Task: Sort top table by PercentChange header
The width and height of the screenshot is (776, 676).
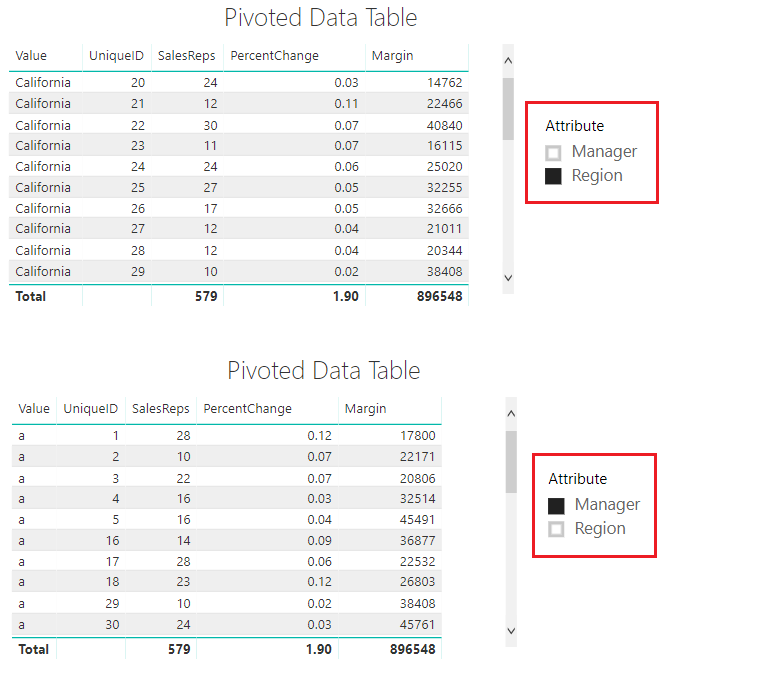Action: point(275,55)
